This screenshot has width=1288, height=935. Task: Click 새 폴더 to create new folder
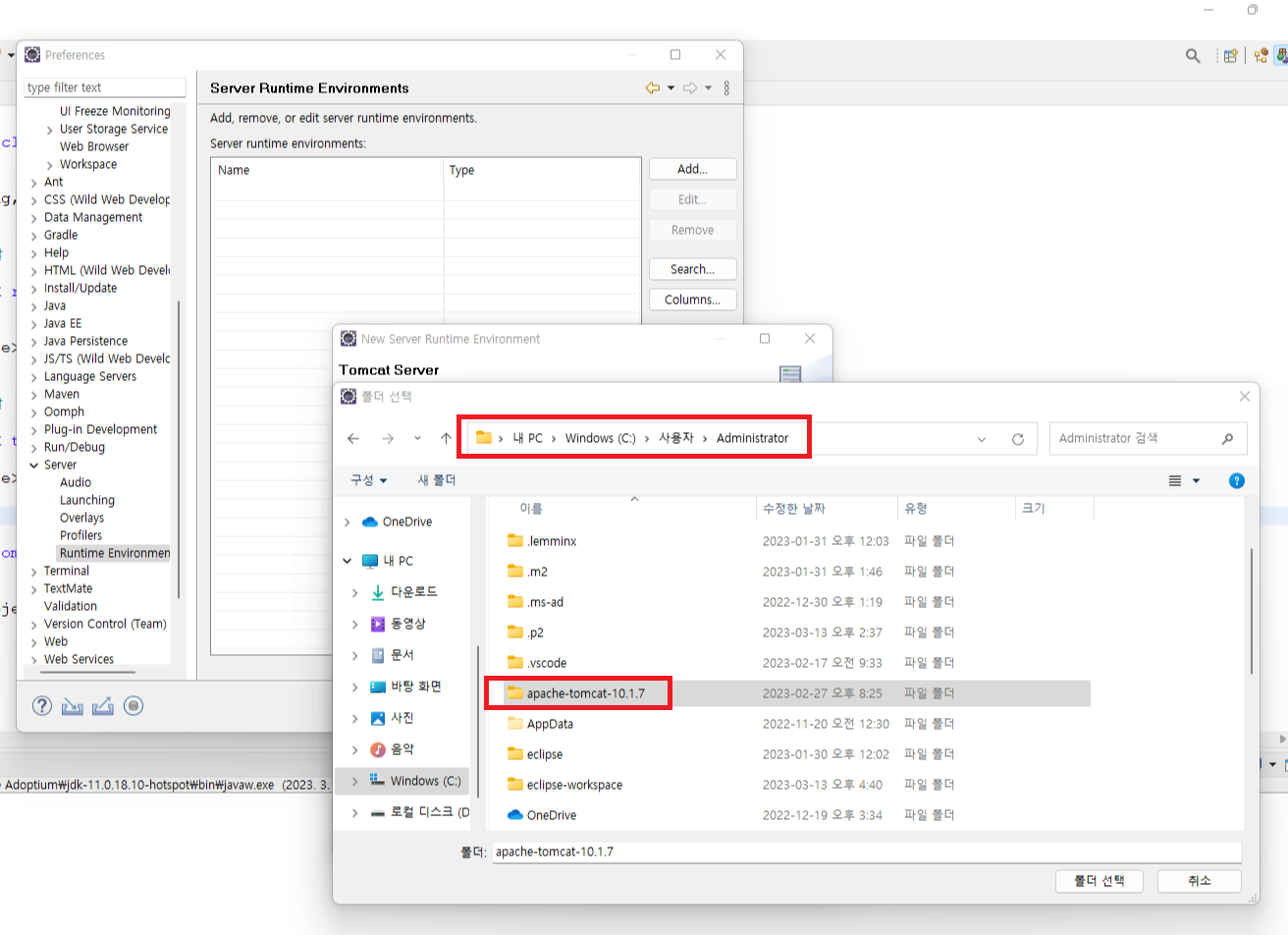coord(437,480)
